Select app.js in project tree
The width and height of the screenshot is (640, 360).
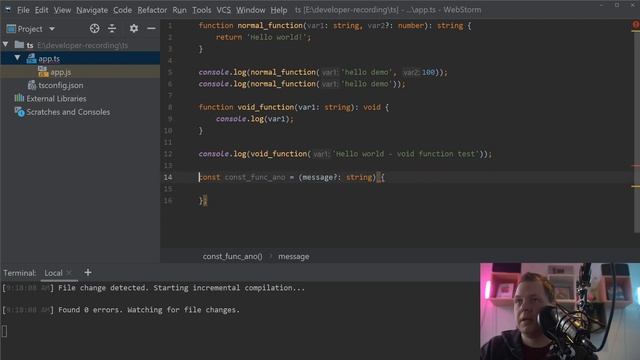[80, 72]
